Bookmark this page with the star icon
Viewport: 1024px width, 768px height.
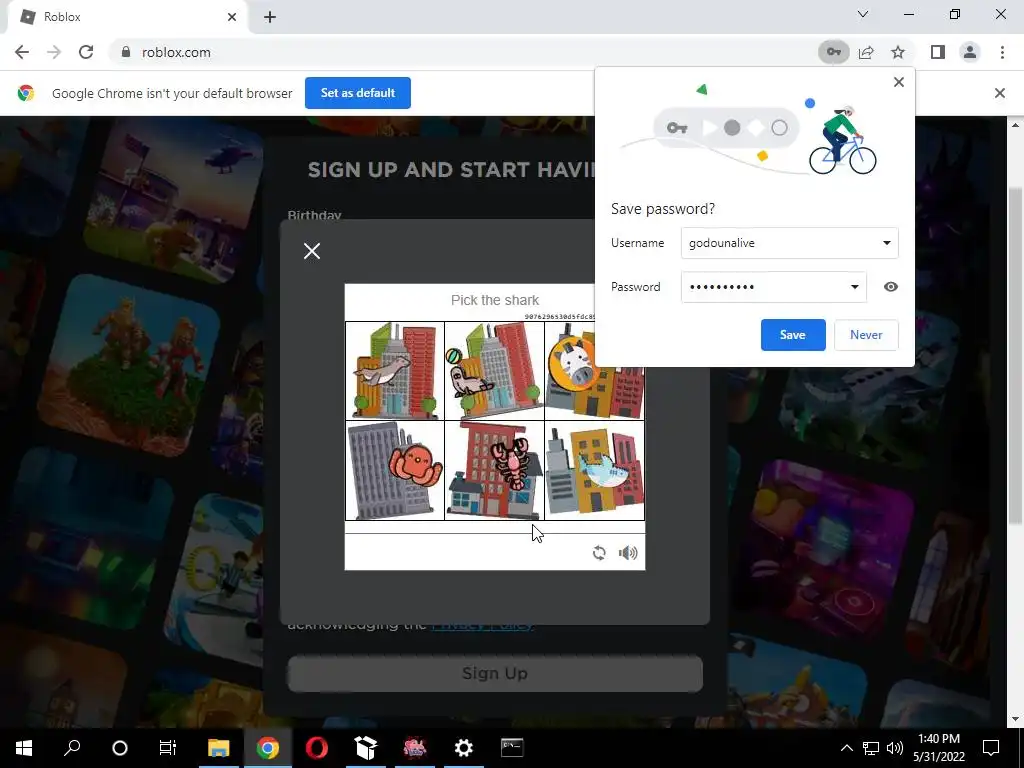tap(898, 52)
